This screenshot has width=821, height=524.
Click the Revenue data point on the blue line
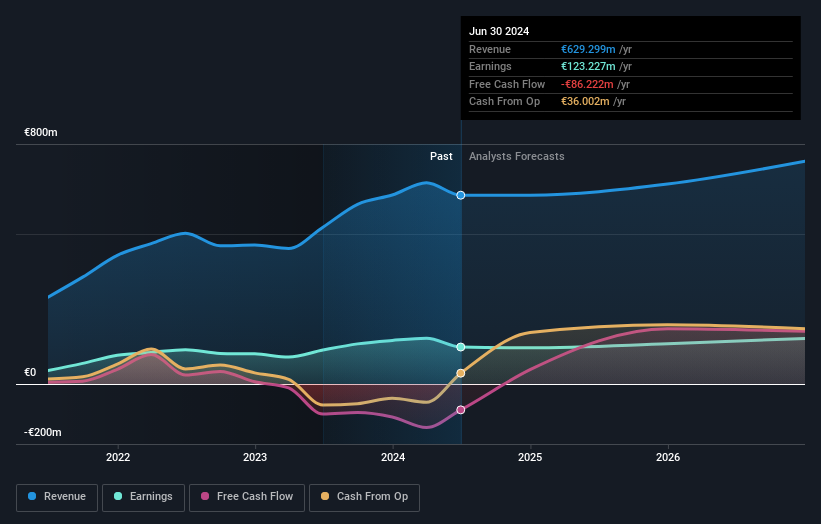(x=461, y=195)
